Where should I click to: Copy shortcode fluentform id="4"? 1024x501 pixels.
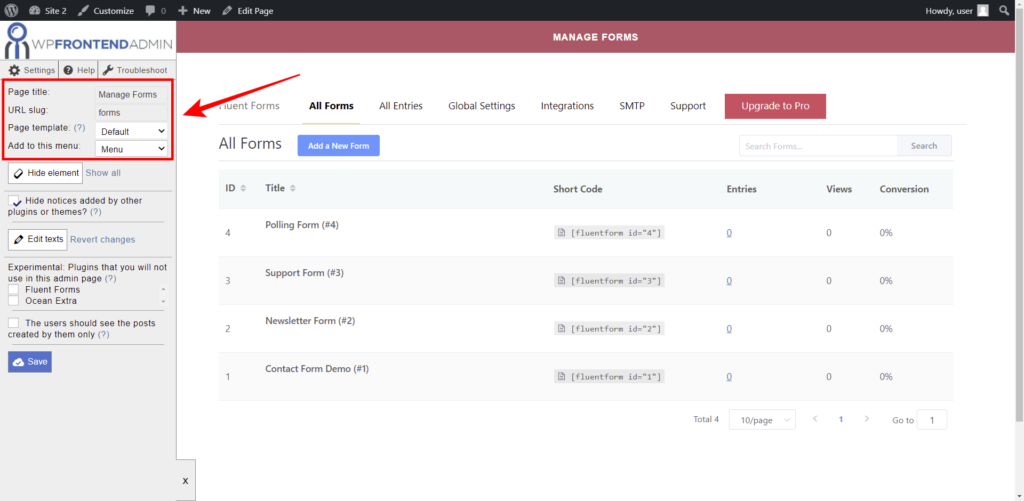click(x=609, y=233)
